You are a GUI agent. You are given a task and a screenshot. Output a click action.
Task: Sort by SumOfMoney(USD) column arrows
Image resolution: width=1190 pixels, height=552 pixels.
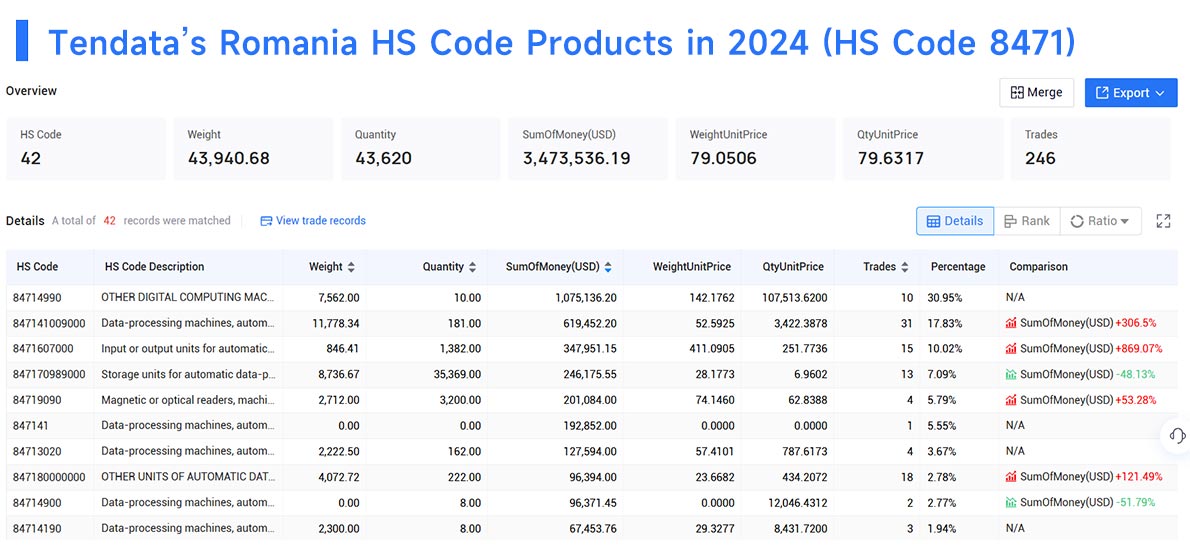point(608,267)
